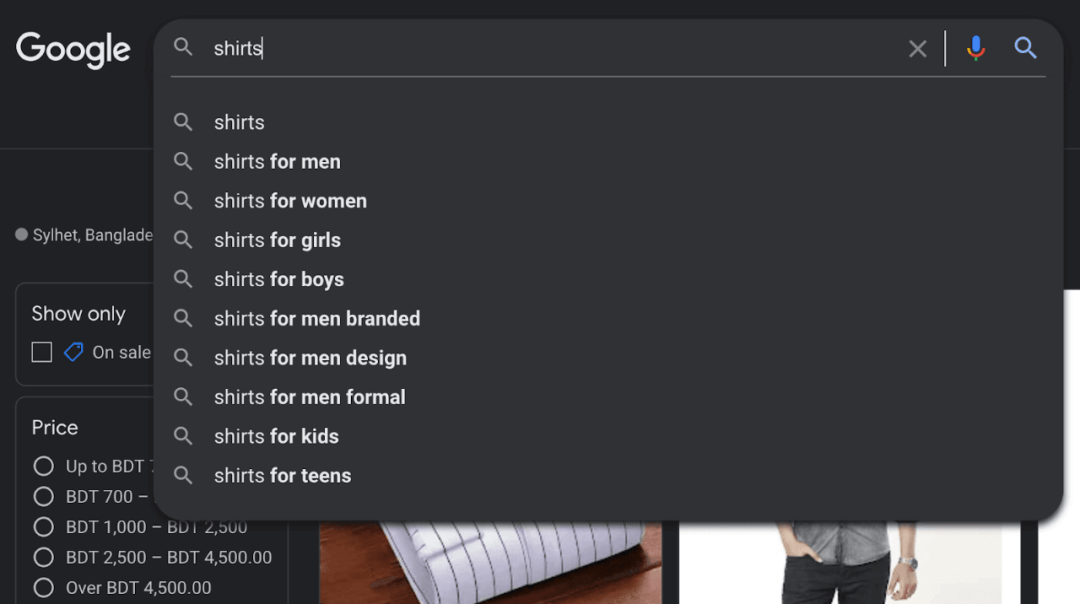Viewport: 1080px width, 604px height.
Task: Choose 'shirts for women' suggestion
Action: [290, 201]
